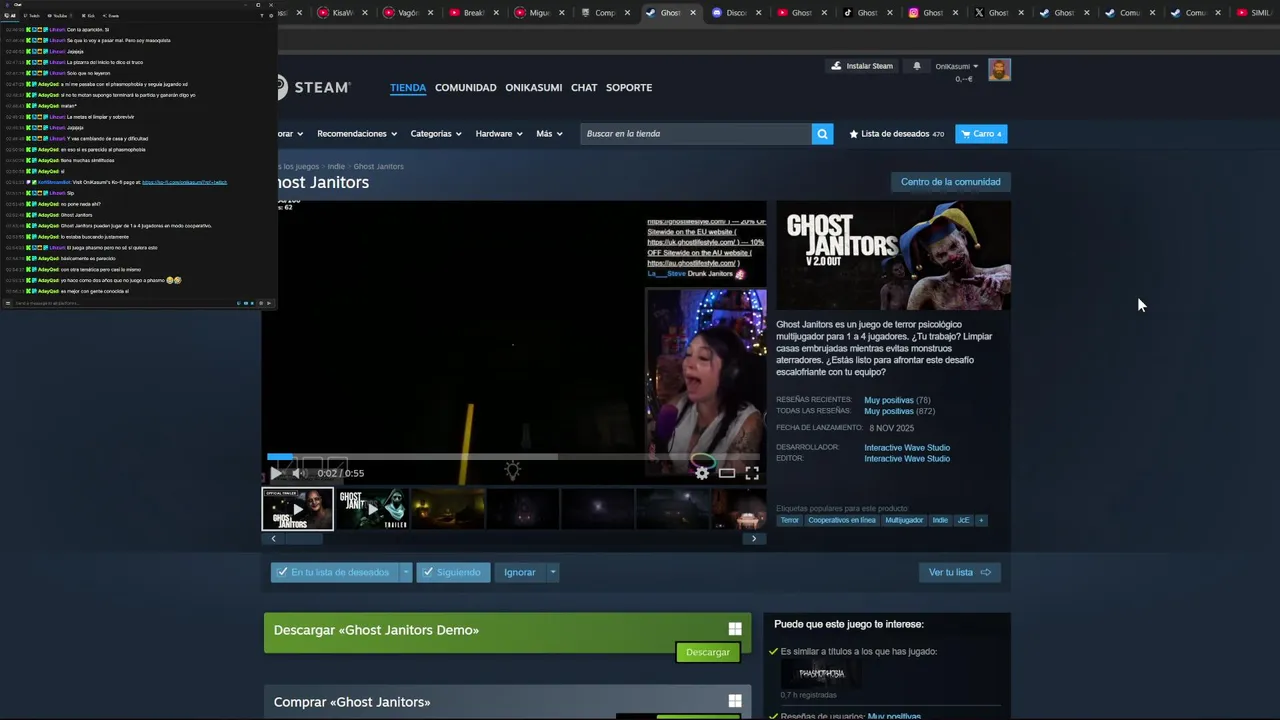Open Centro de la comunidad
The image size is (1280, 720).
click(x=950, y=182)
